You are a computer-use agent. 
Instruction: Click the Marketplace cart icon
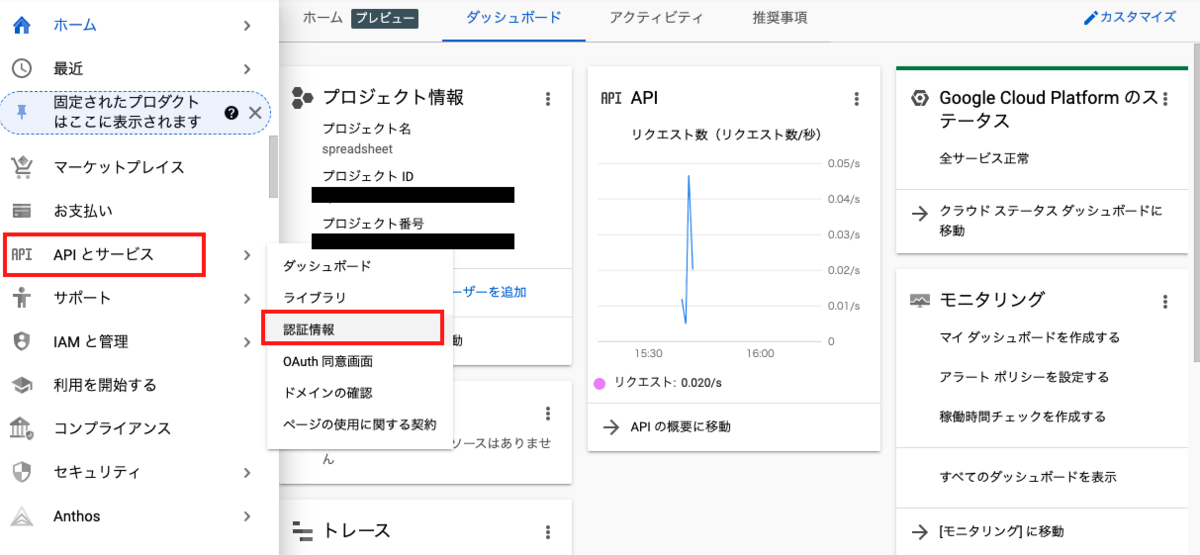pos(22,167)
